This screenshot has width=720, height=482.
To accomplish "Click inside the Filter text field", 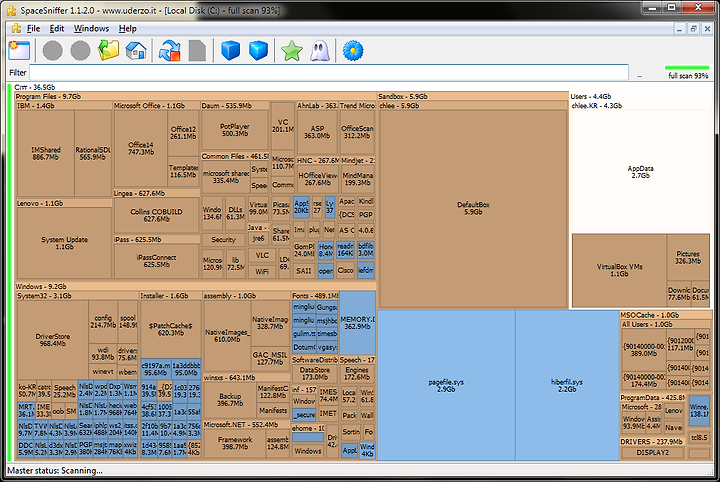I will pyautogui.click(x=329, y=73).
